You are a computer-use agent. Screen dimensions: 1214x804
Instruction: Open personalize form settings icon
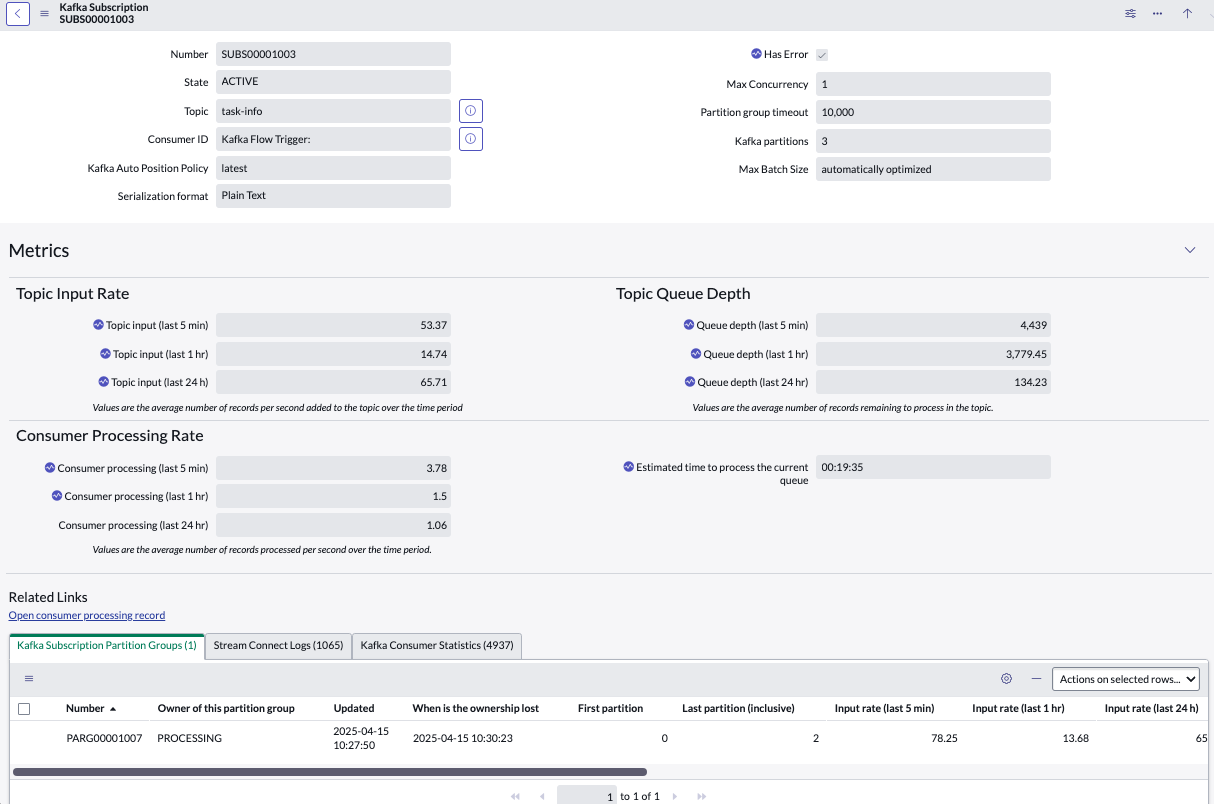point(1130,13)
